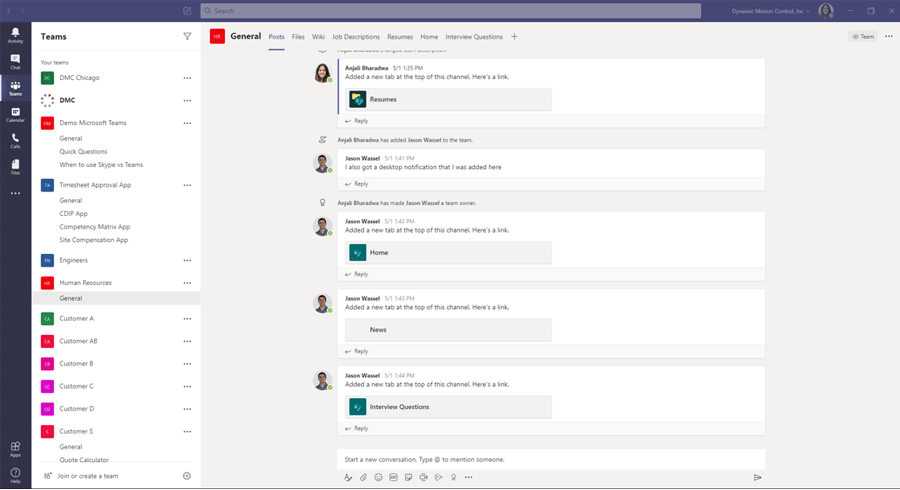Click the Stream icon in compose bar

click(x=439, y=477)
